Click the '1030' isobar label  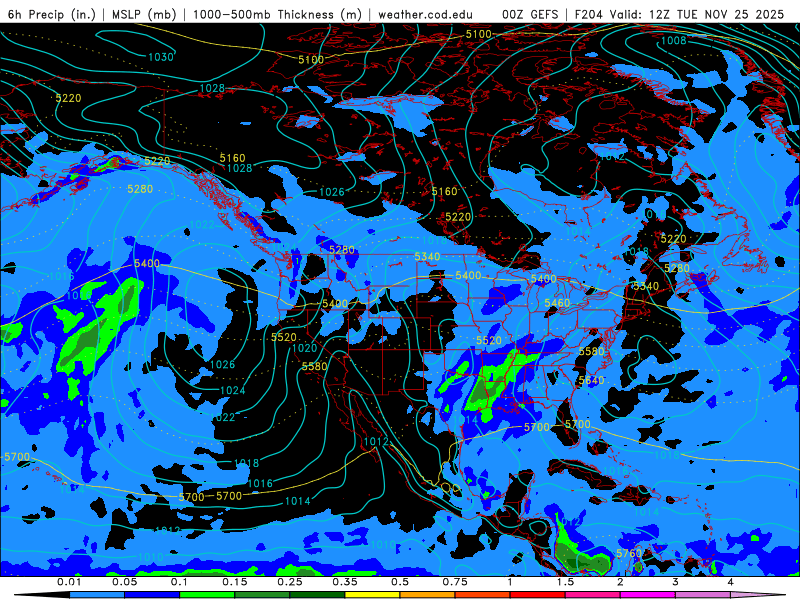[x=161, y=57]
